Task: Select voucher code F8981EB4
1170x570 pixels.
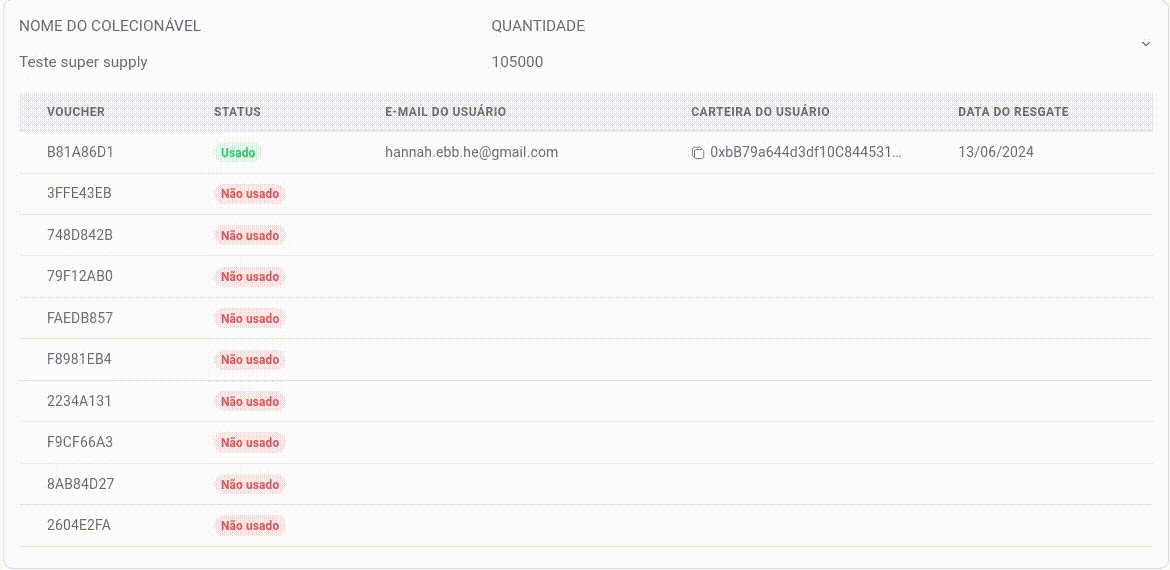Action: (x=80, y=359)
